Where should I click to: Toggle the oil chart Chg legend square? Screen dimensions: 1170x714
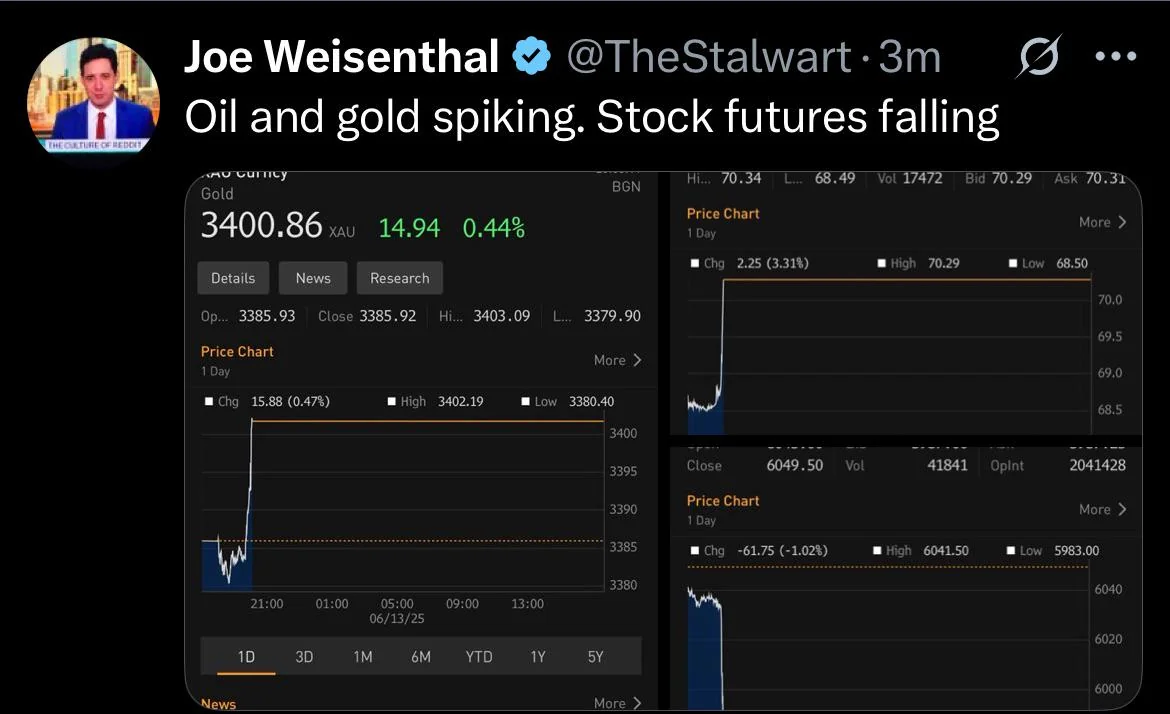click(695, 263)
